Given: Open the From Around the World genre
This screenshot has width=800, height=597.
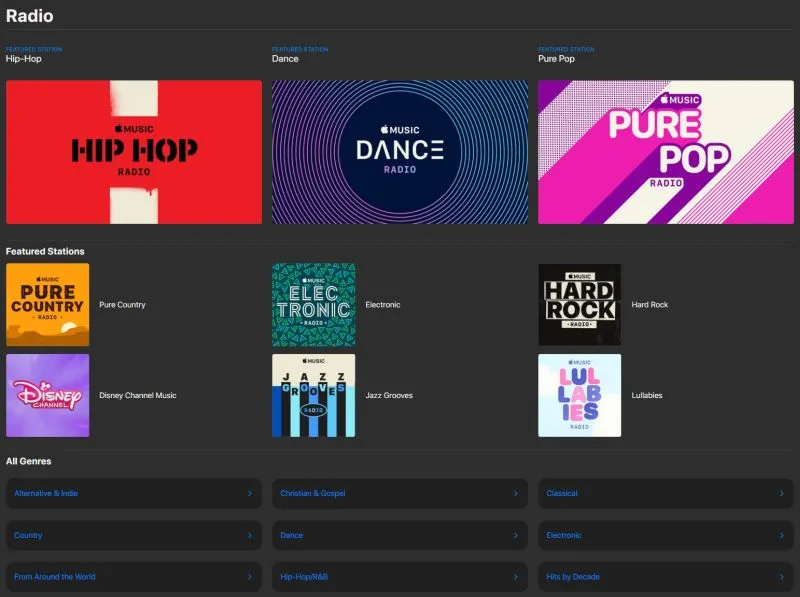Looking at the screenshot, I should [134, 577].
